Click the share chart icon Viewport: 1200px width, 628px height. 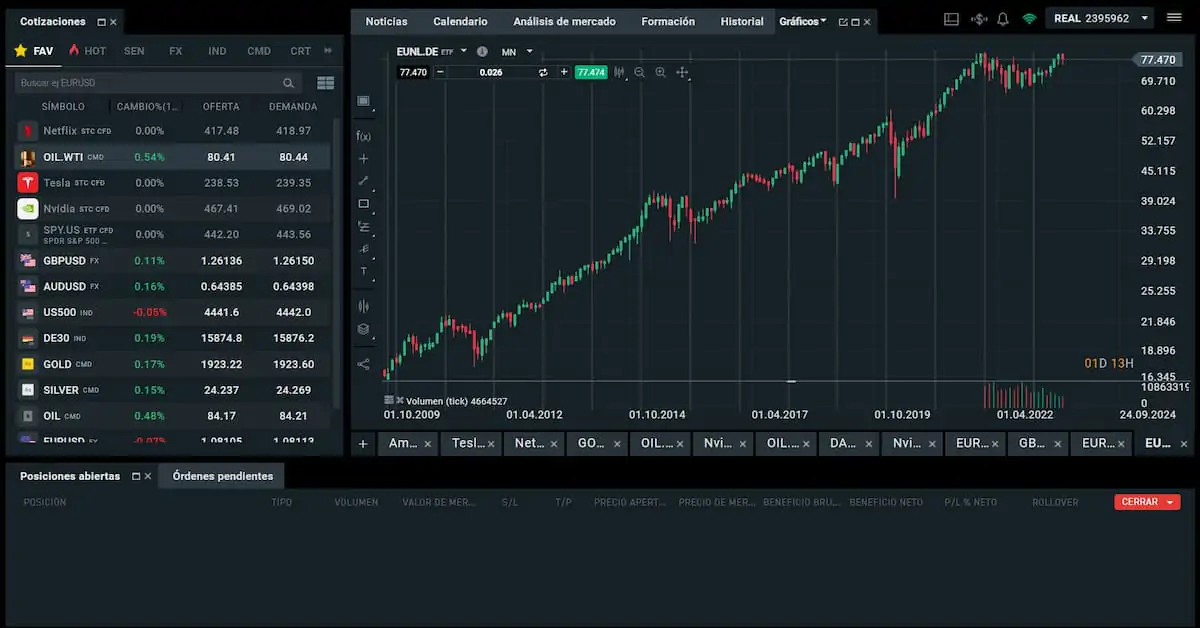click(363, 364)
